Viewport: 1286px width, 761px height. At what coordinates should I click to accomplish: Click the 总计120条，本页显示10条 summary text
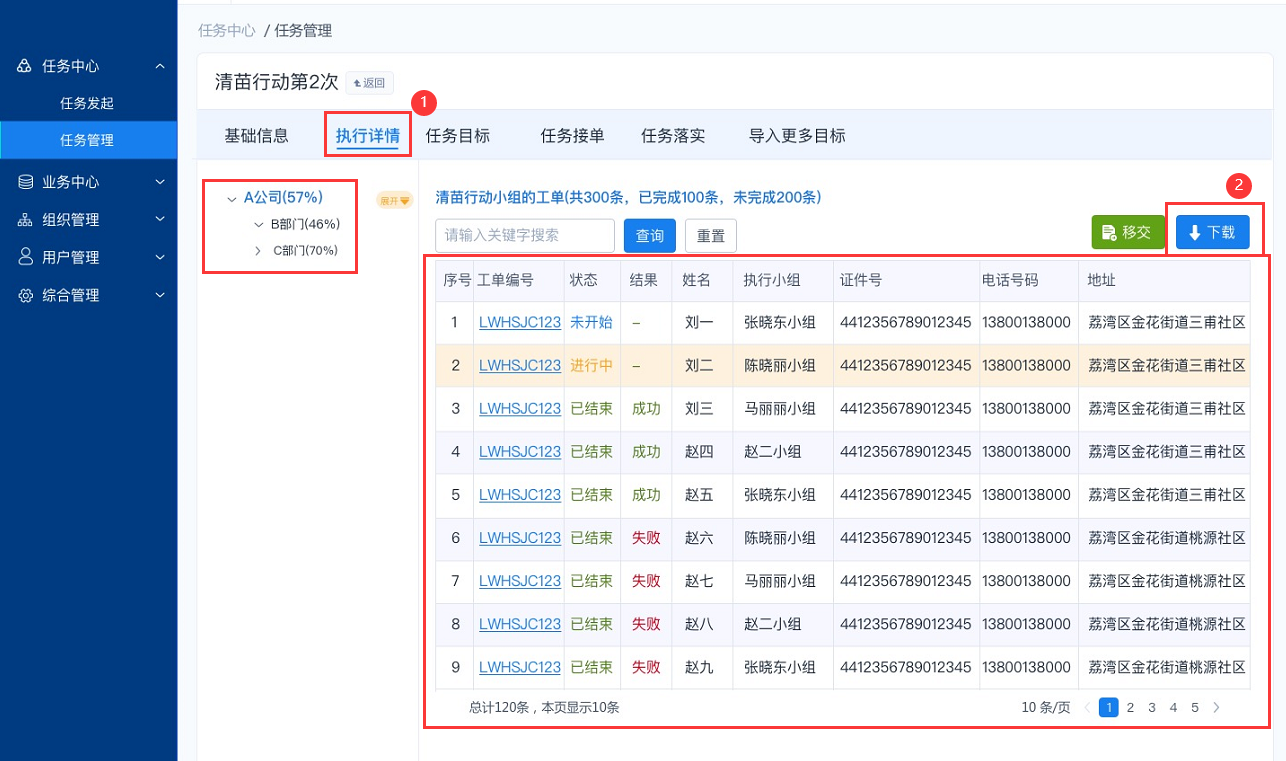point(544,707)
